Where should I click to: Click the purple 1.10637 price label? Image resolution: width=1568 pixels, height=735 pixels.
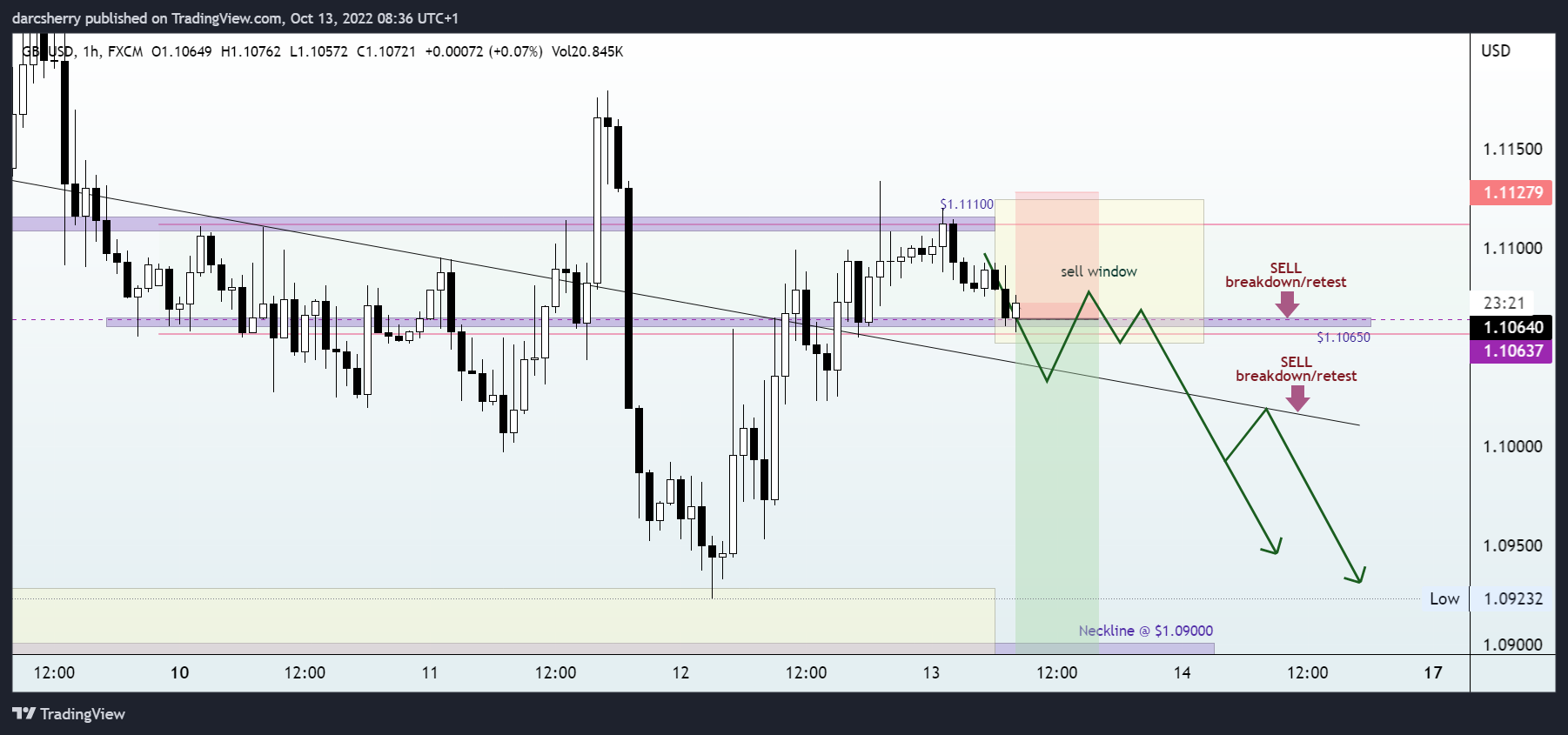pos(1512,351)
